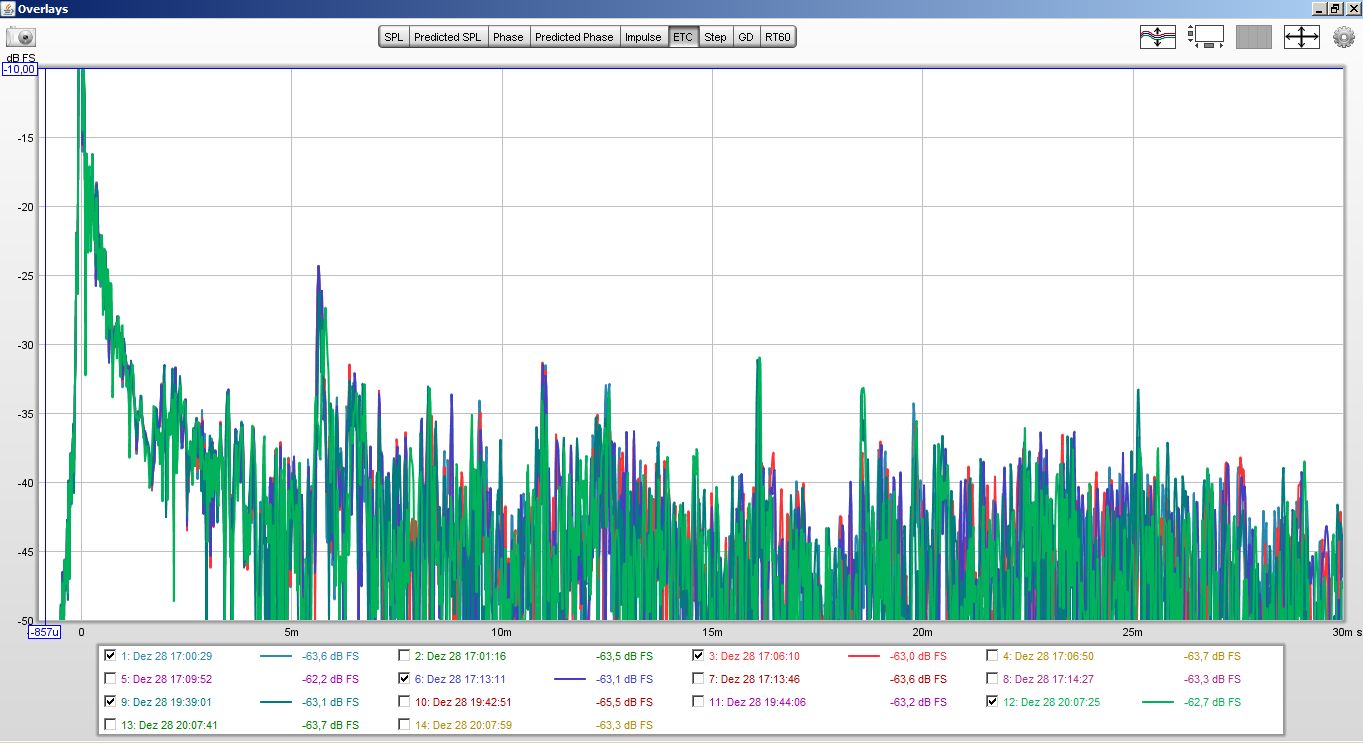
Task: Enable measurement 8: Dez 28 17:14:27
Action: tap(992, 679)
